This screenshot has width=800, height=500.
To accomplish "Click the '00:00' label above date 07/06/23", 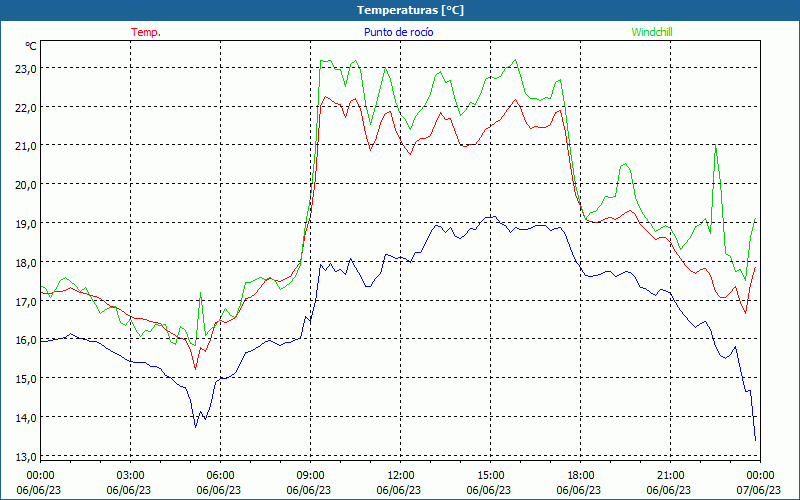I will (x=760, y=476).
